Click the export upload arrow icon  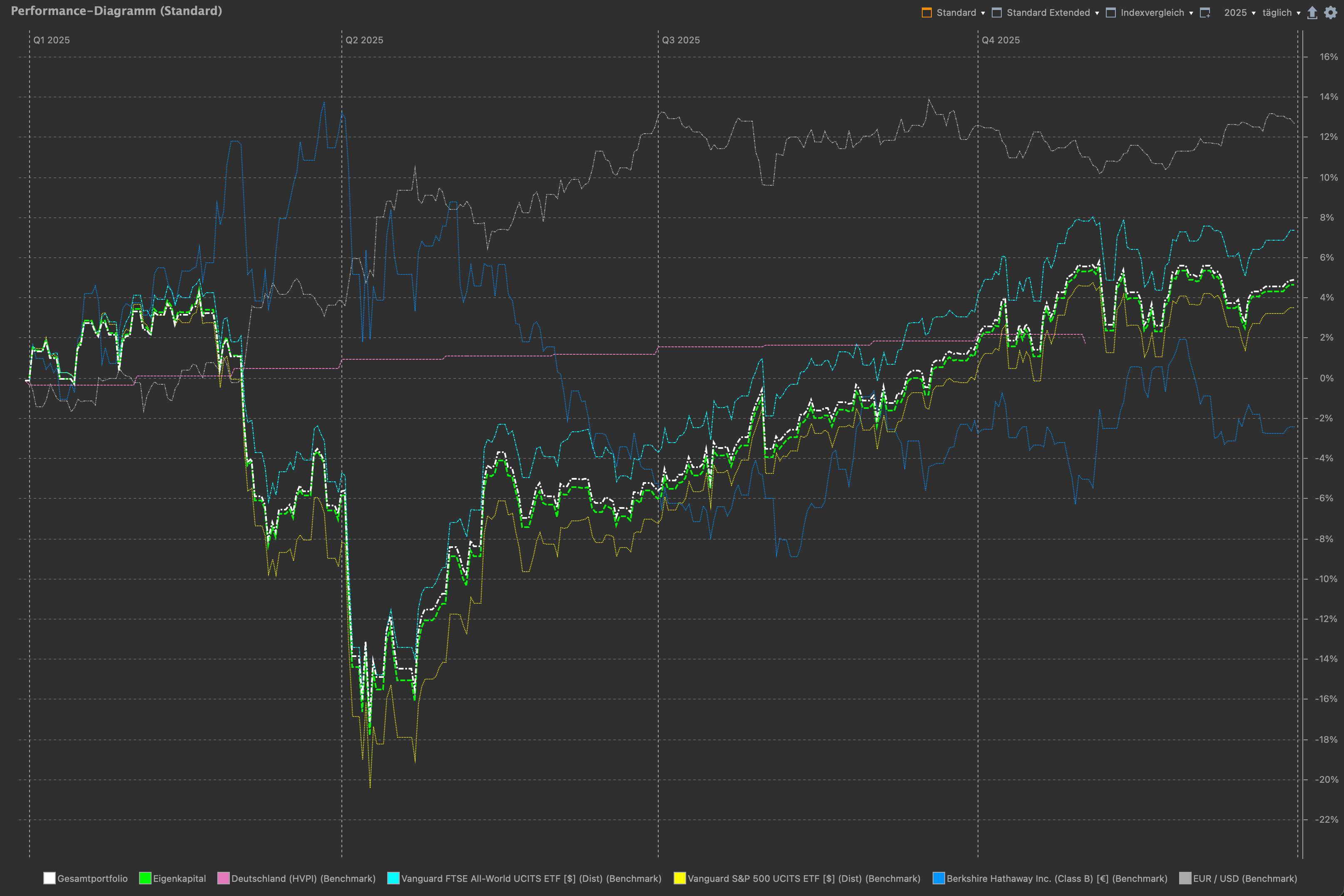1313,12
